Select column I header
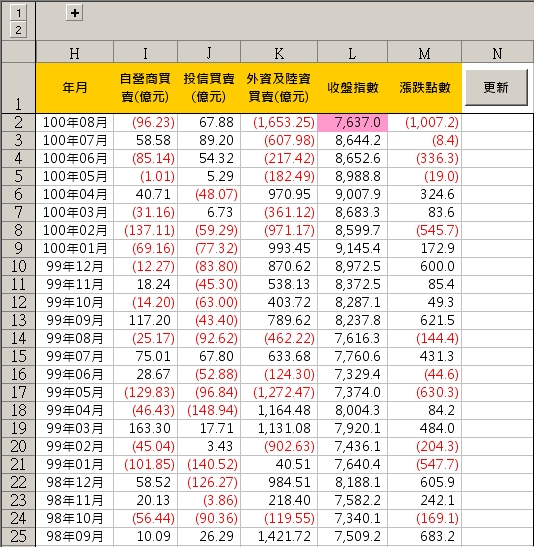The image size is (534, 547). [145, 52]
